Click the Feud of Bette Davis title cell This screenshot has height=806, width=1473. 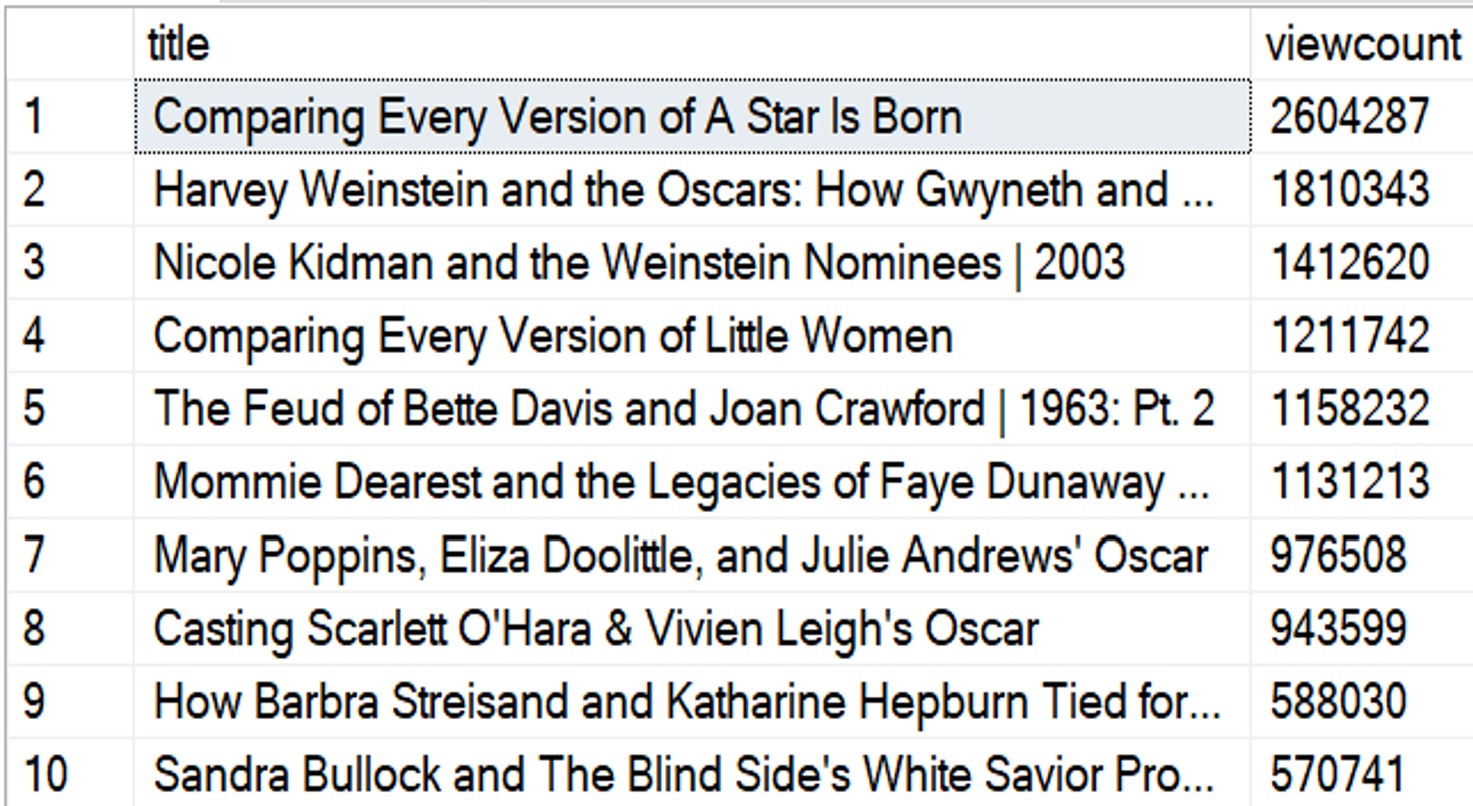point(692,409)
